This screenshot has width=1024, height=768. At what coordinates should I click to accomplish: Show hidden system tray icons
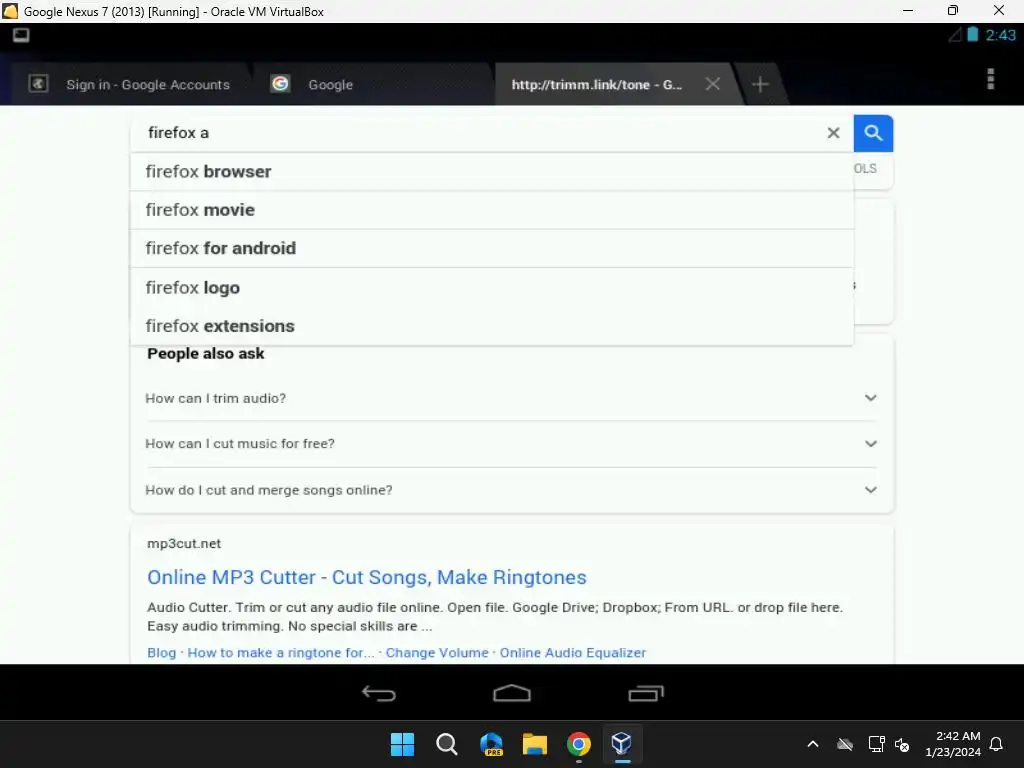813,744
